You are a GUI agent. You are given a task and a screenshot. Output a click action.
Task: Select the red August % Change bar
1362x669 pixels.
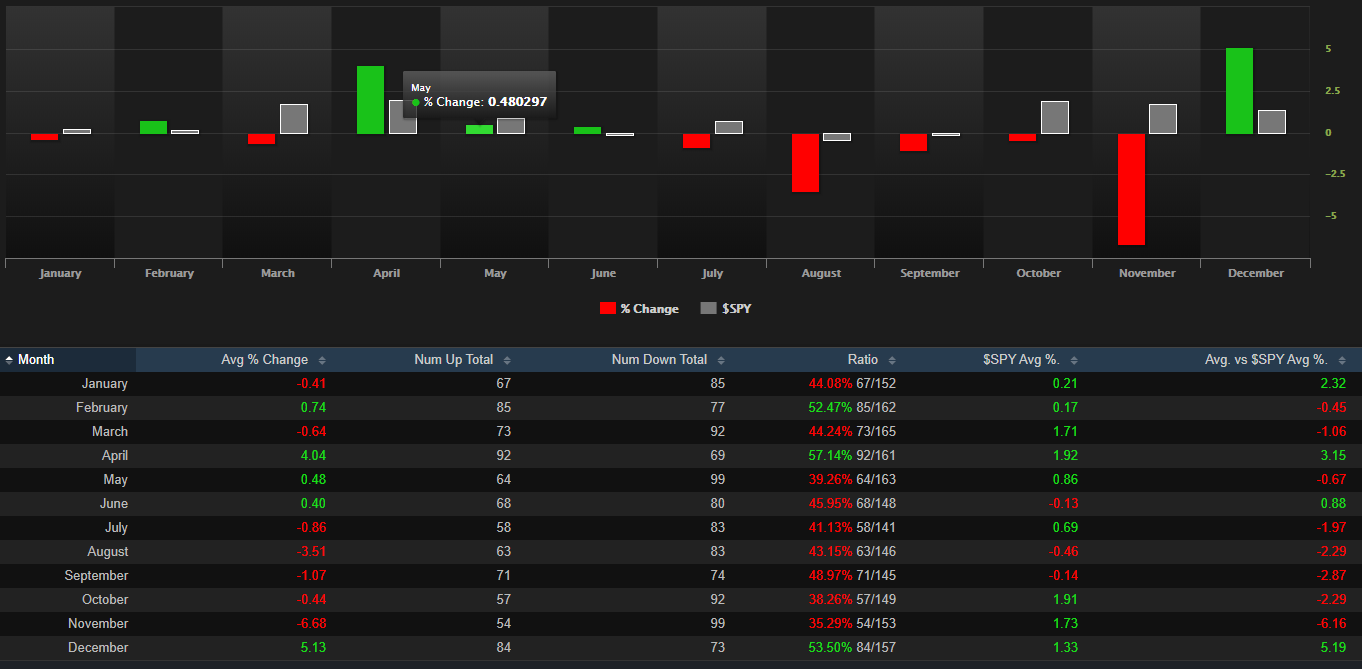pyautogui.click(x=805, y=163)
